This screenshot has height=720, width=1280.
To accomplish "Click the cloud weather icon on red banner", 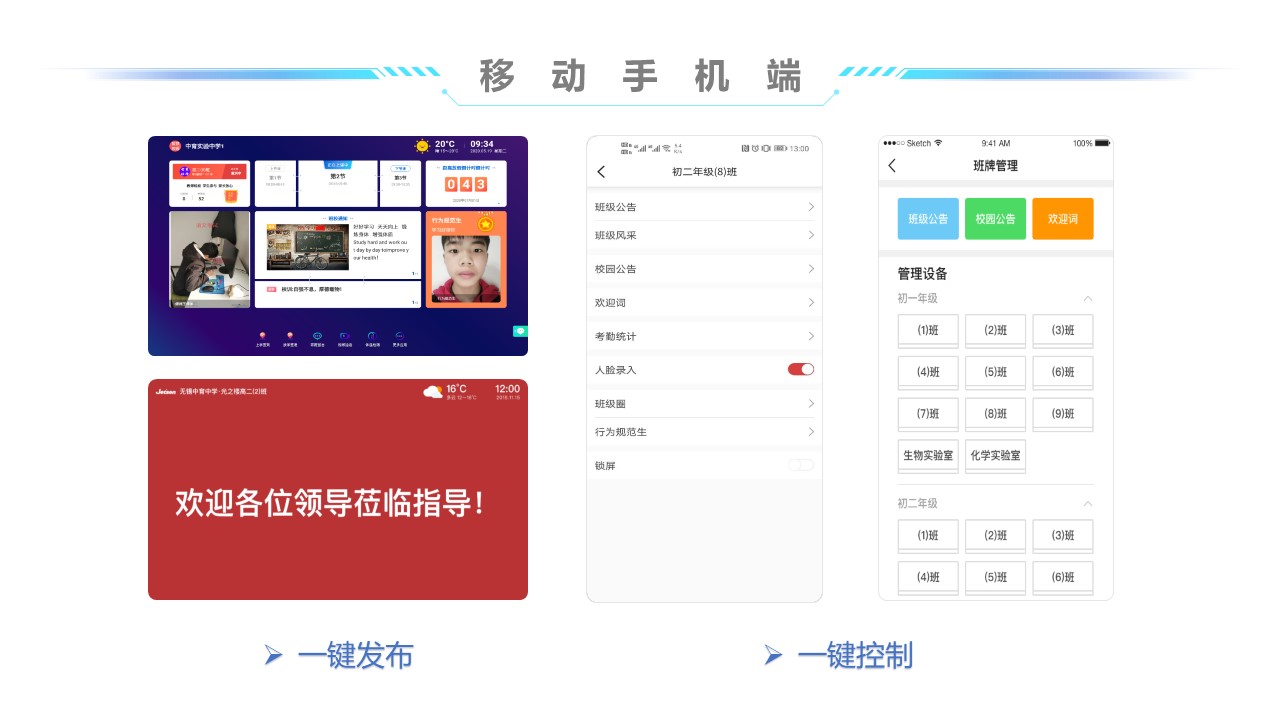I will [432, 391].
